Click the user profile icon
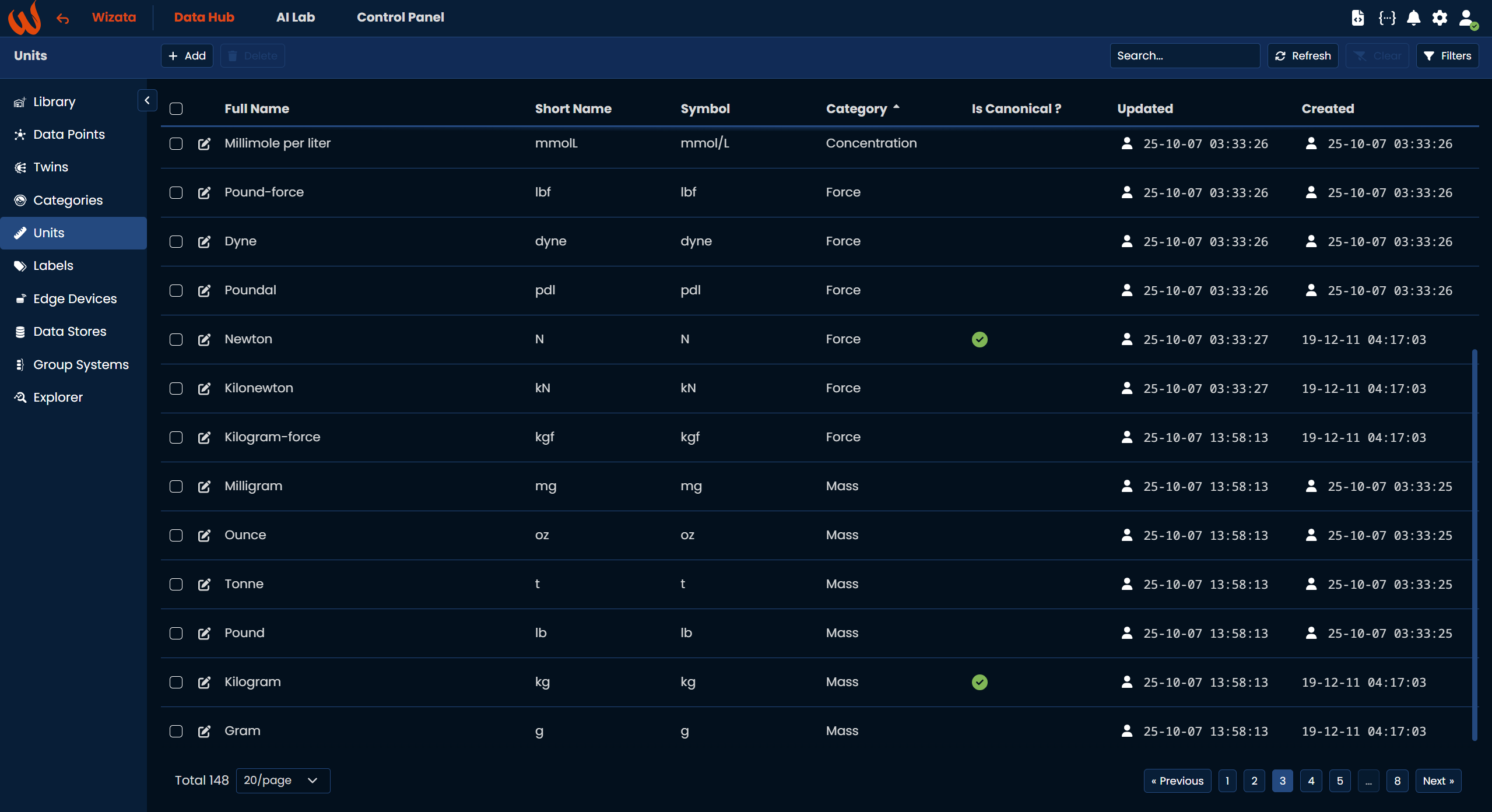Screen dimensions: 1492x812 (x=1467, y=17)
